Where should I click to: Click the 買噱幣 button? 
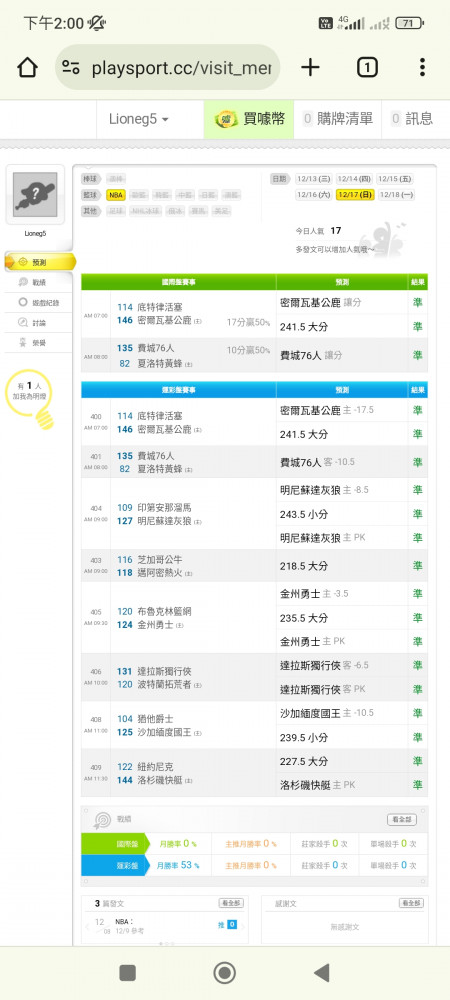click(x=249, y=119)
